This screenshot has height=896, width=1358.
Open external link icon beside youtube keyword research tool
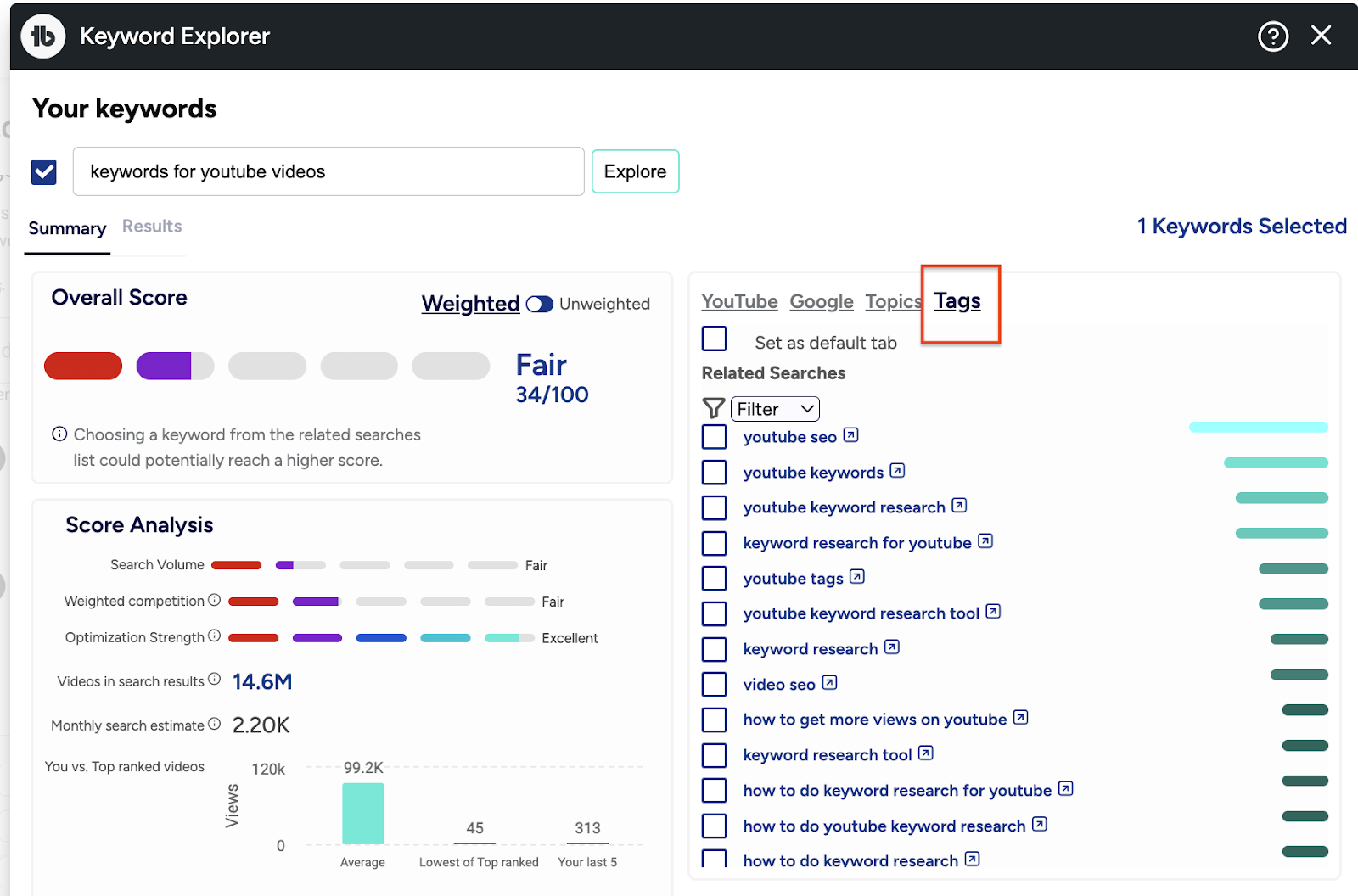[993, 612]
